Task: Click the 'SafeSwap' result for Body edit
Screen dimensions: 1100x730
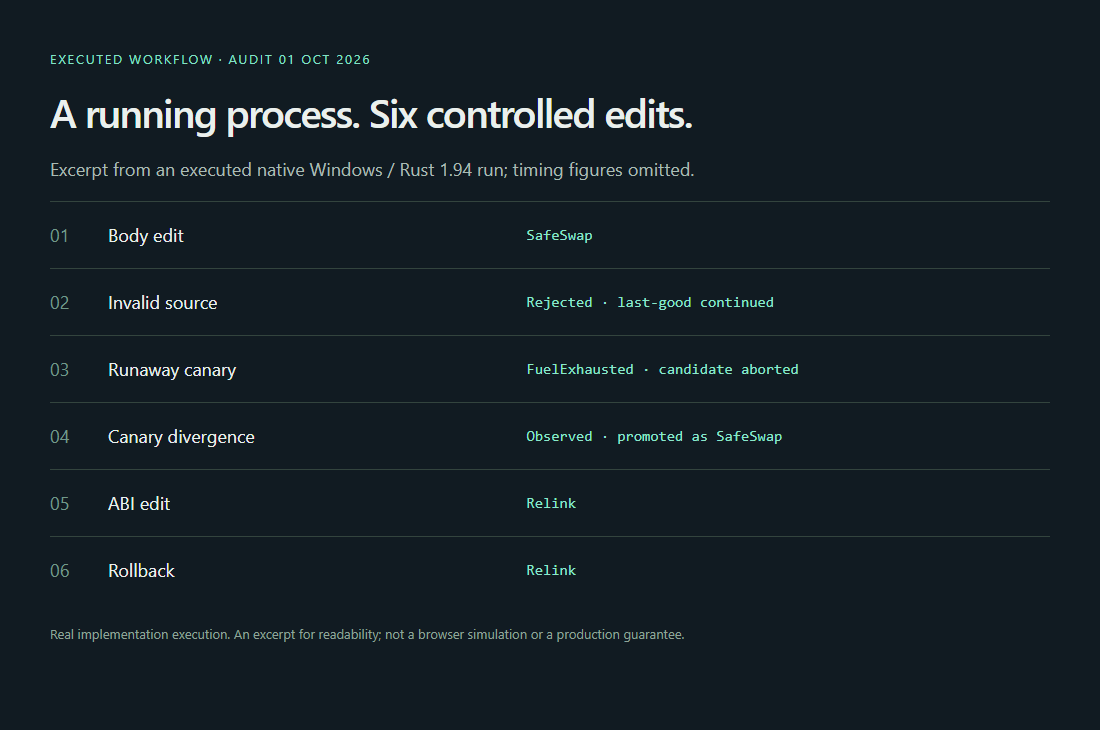Action: (x=559, y=236)
